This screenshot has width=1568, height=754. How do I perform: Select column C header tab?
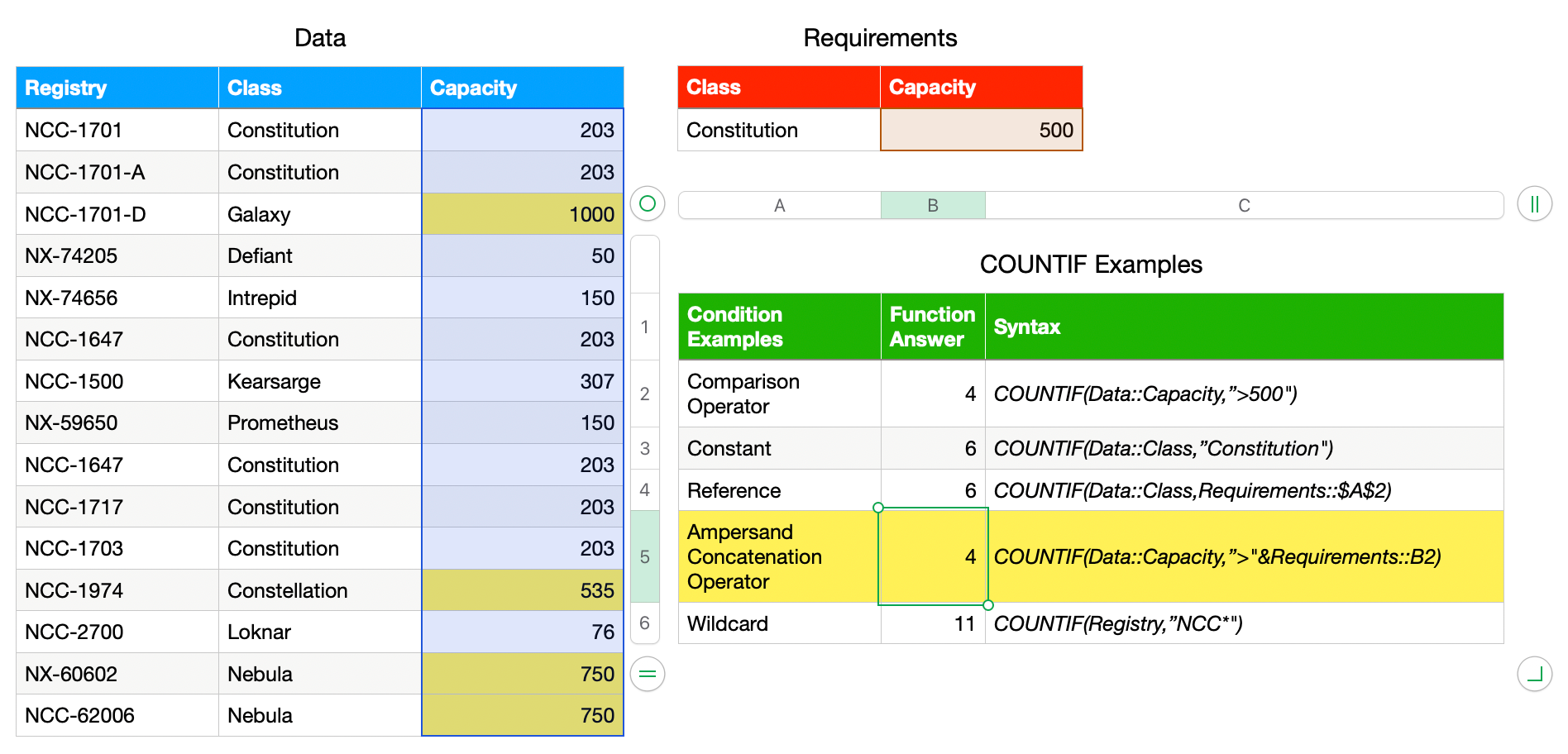coord(1244,205)
